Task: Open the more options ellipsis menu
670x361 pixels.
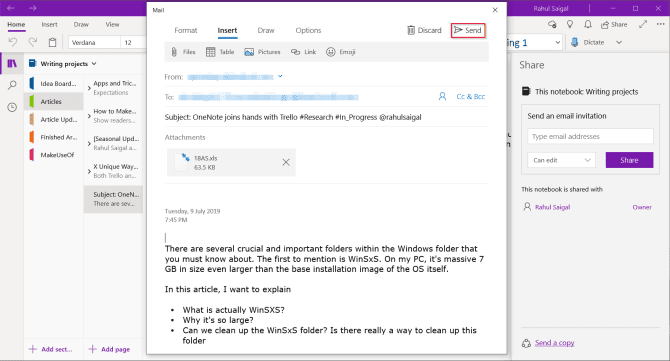Action: 661,25
